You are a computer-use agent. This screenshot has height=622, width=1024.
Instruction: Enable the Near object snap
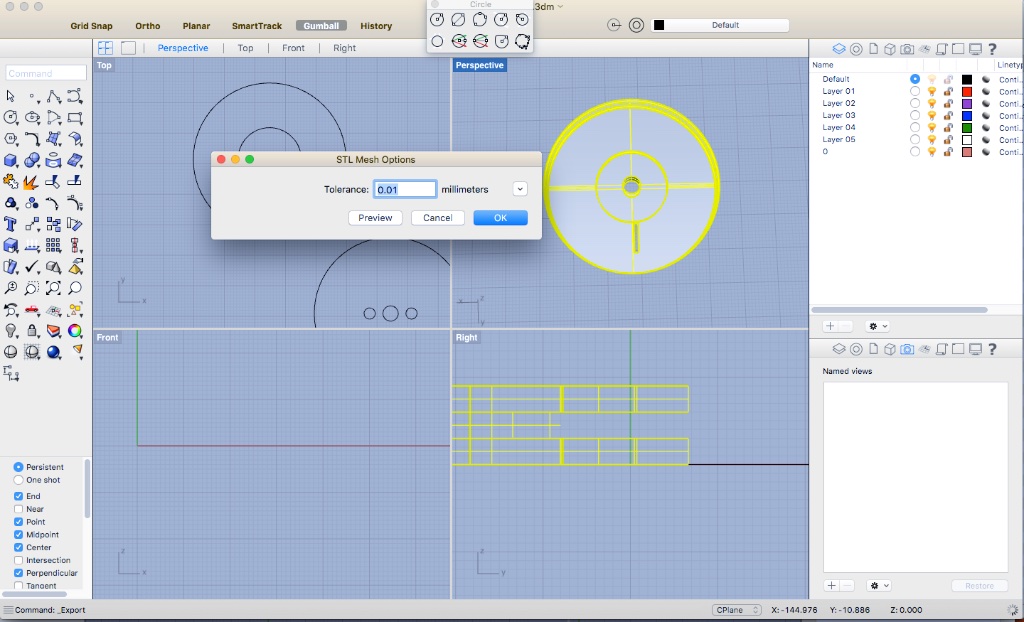coord(18,509)
